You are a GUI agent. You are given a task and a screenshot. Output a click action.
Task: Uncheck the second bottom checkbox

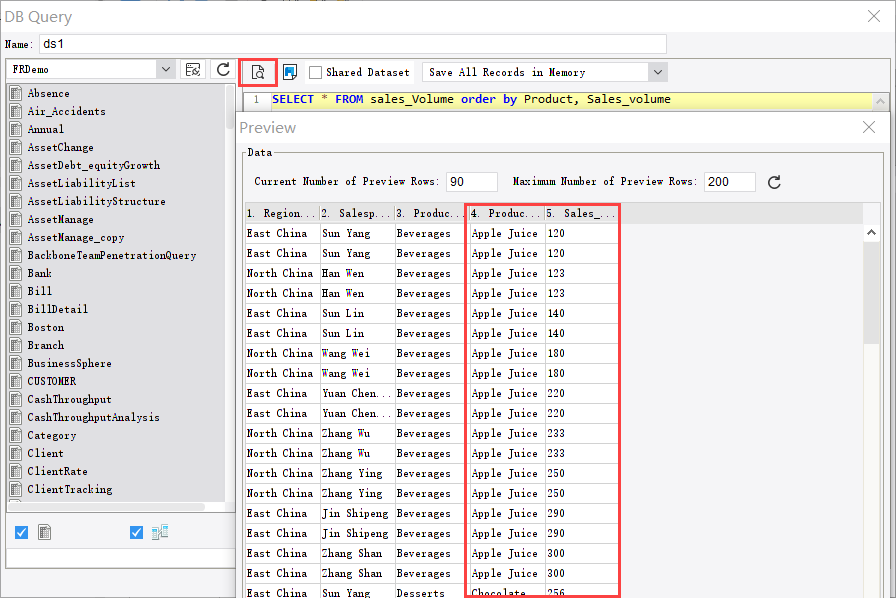coord(136,532)
